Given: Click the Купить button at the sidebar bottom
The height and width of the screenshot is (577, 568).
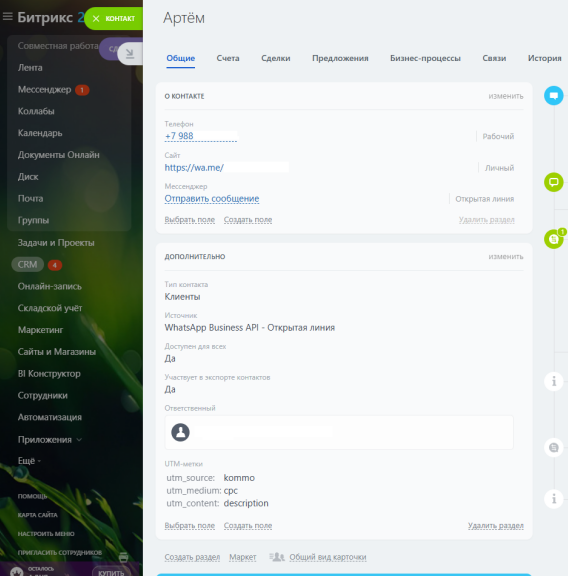Looking at the screenshot, I should click(x=111, y=573).
